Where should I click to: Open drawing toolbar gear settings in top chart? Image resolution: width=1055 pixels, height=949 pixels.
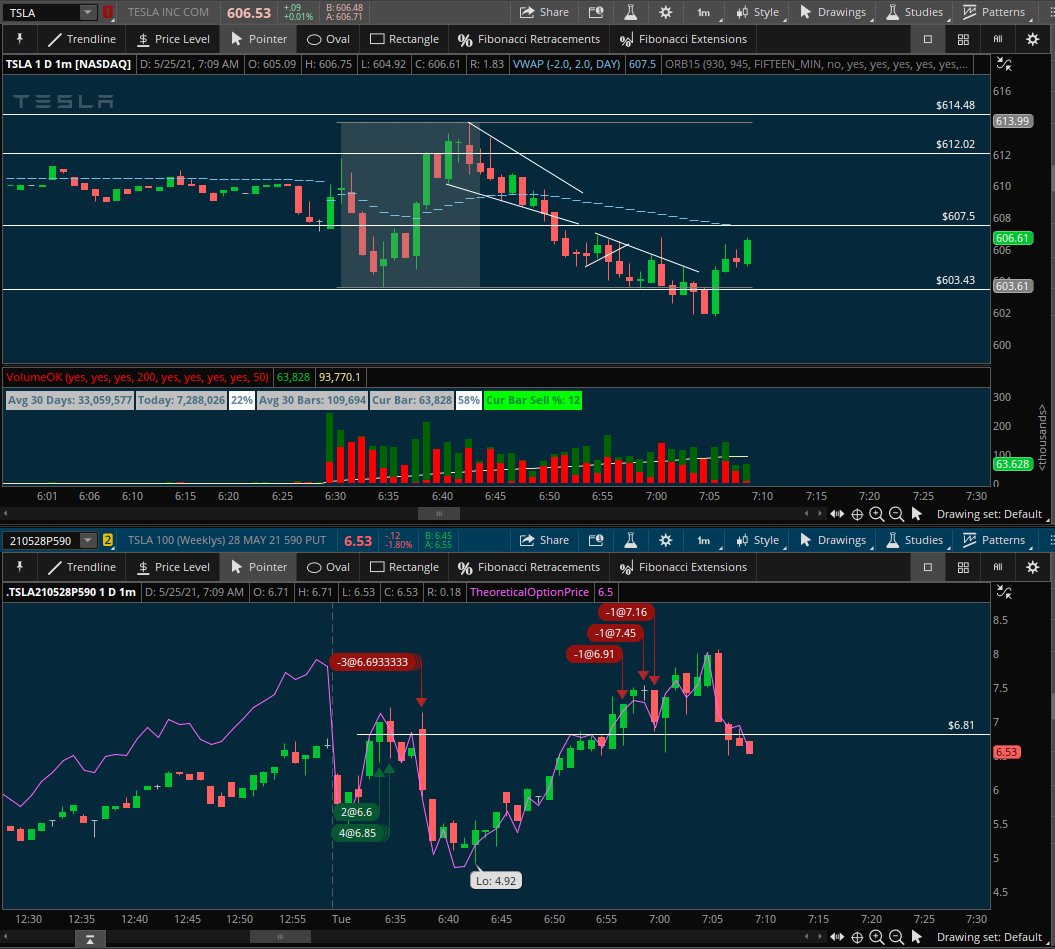point(1033,39)
